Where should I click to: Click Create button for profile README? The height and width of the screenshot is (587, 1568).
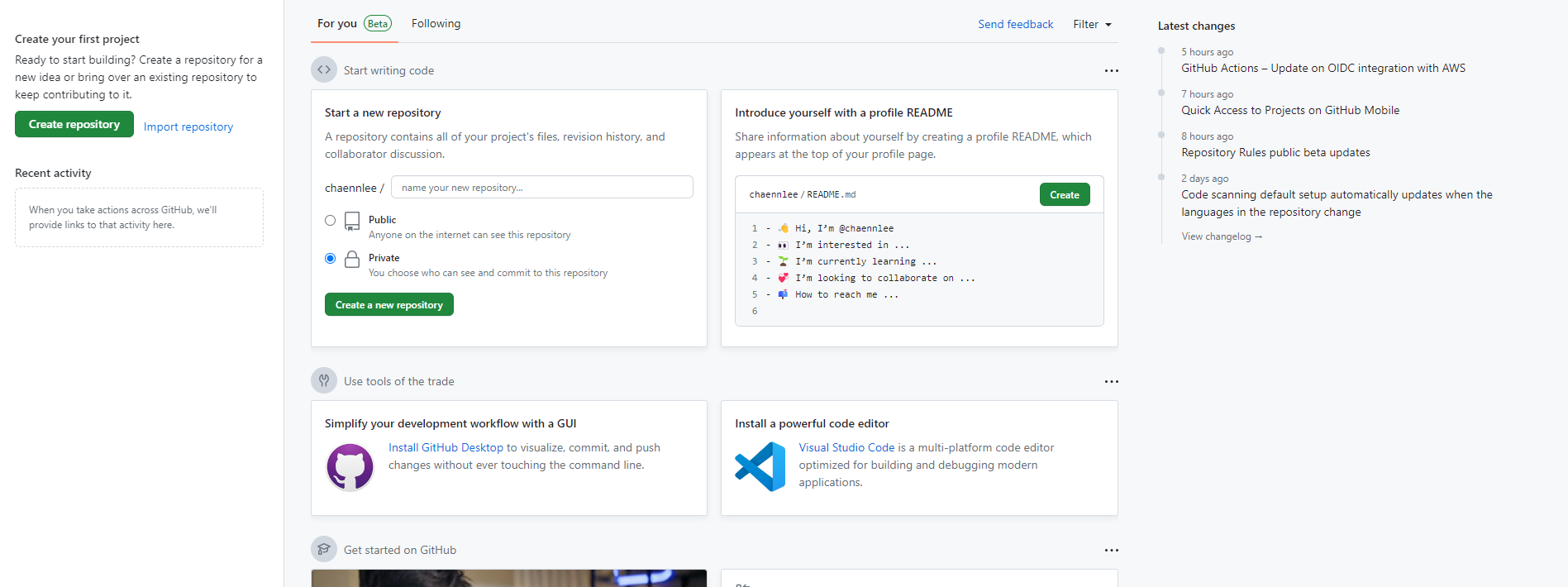click(1065, 194)
